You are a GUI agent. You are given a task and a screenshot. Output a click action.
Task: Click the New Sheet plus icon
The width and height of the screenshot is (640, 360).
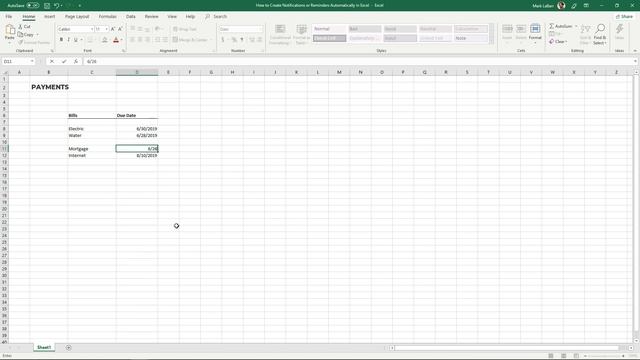[69, 348]
